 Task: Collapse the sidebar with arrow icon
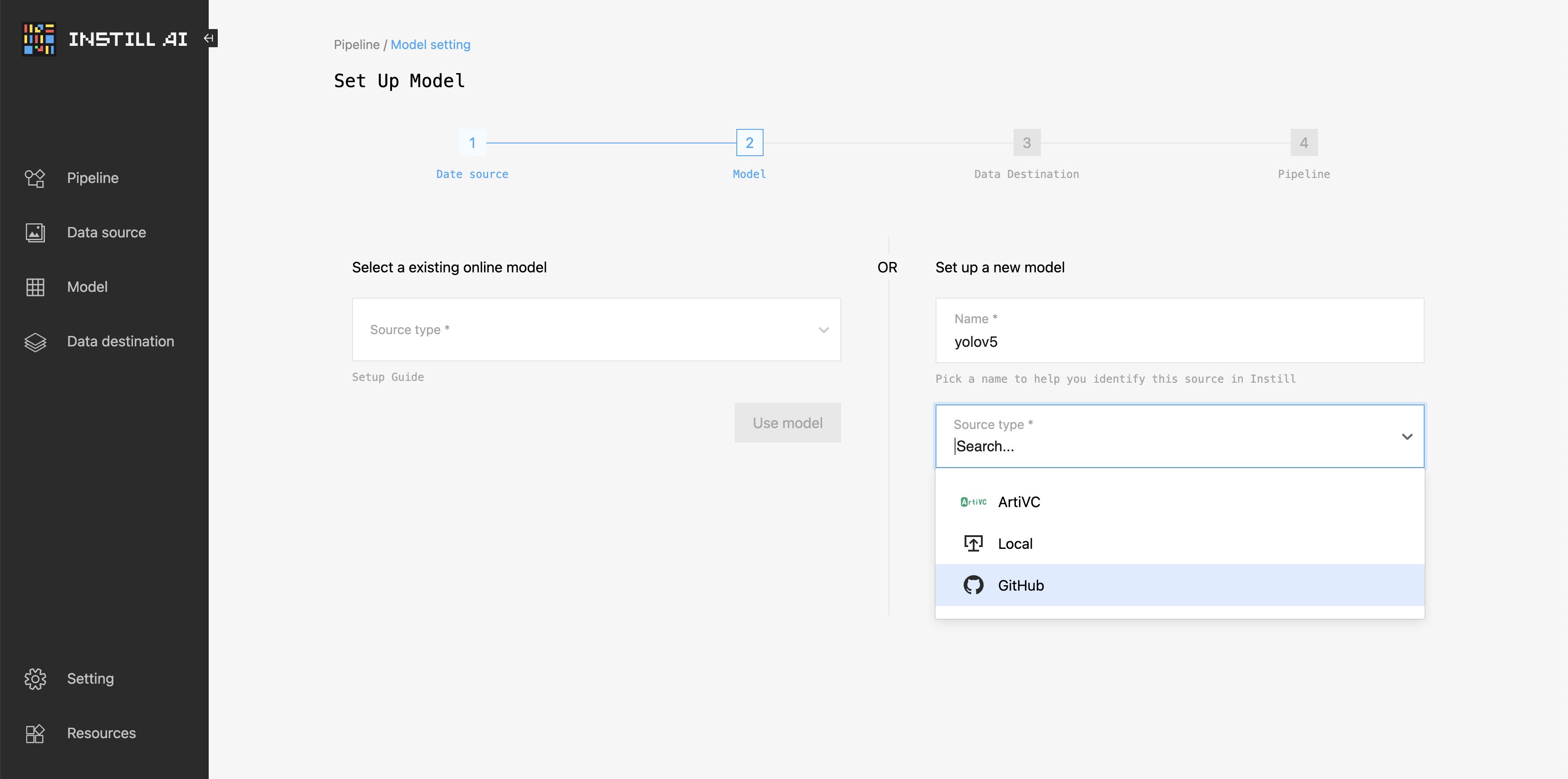click(209, 39)
